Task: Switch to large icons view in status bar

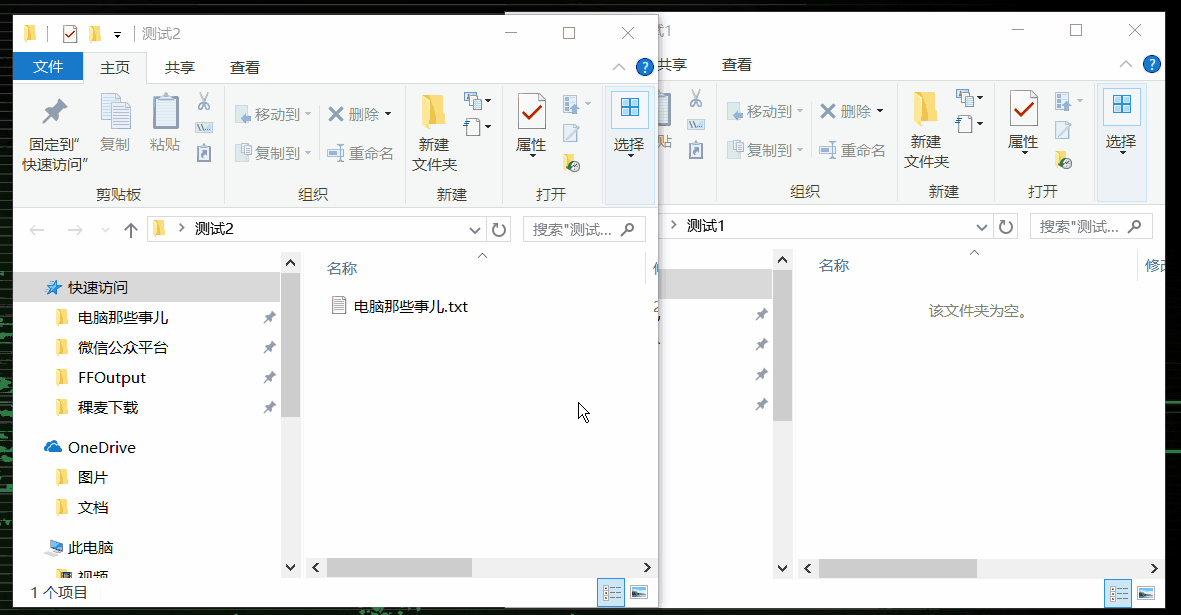Action: point(636,592)
